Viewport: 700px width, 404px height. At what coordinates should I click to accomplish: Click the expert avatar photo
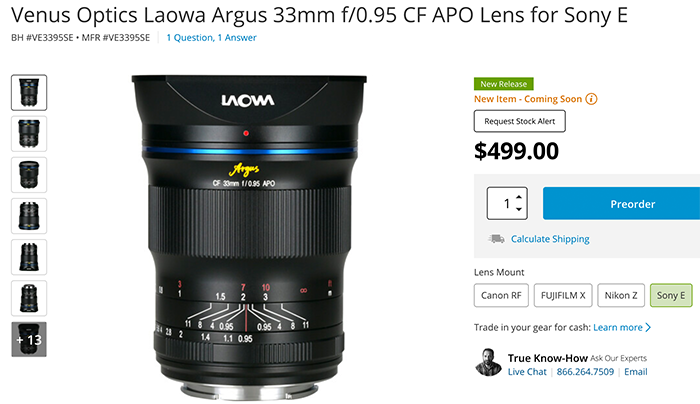488,362
